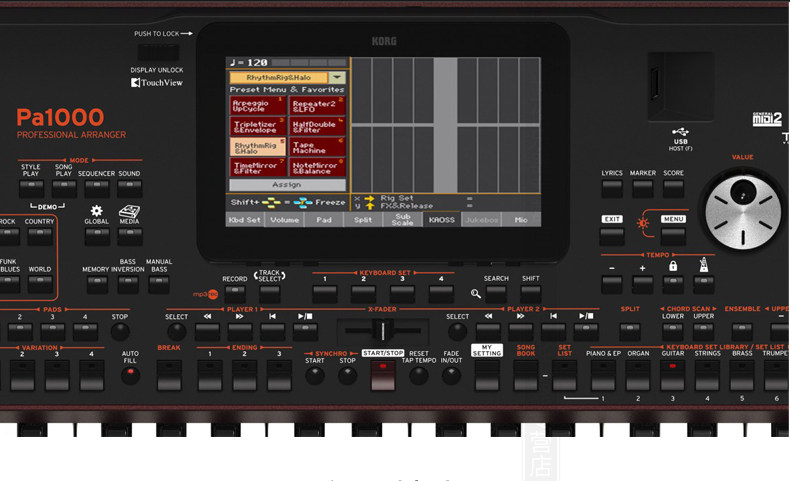Image resolution: width=790 pixels, height=481 pixels.
Task: Select the NoteMirror & Balance preset
Action: 317,167
